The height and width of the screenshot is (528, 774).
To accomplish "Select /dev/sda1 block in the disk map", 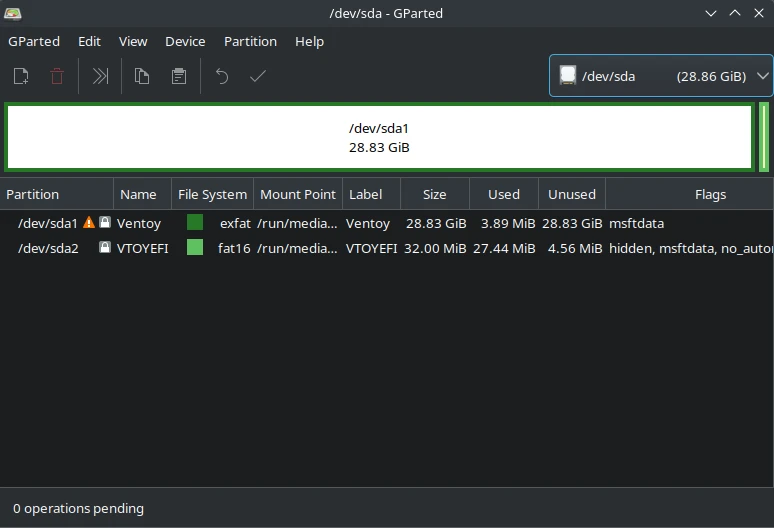I will 380,137.
